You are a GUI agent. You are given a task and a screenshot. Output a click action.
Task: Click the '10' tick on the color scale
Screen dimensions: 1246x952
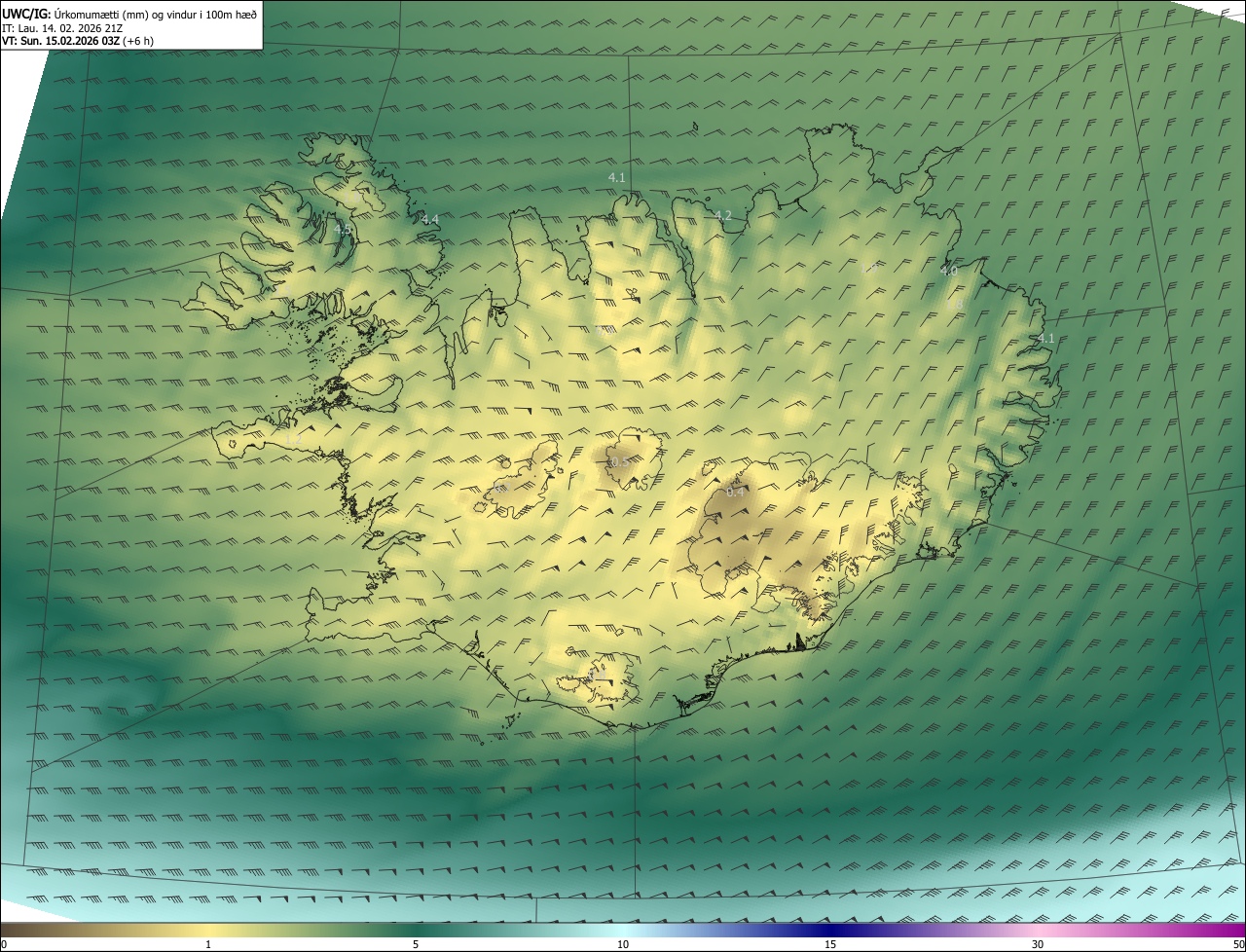(x=623, y=944)
